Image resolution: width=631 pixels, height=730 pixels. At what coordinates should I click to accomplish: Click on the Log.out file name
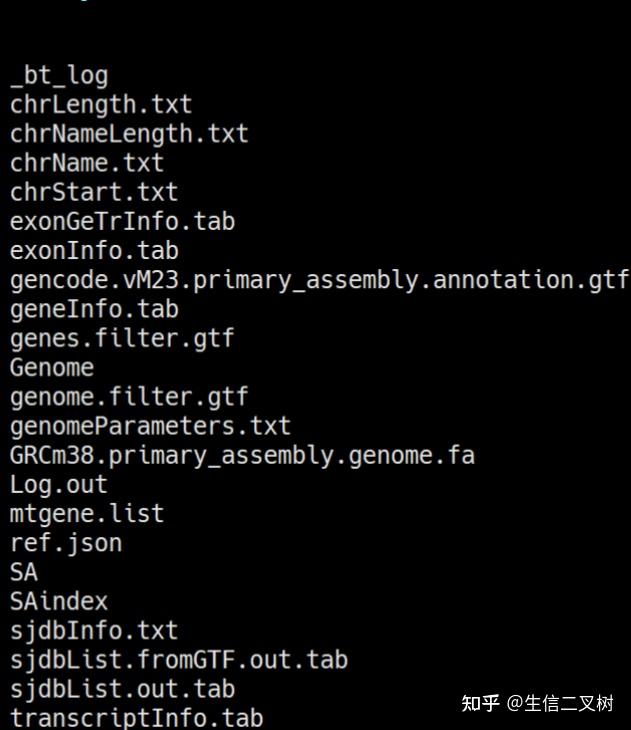click(59, 484)
